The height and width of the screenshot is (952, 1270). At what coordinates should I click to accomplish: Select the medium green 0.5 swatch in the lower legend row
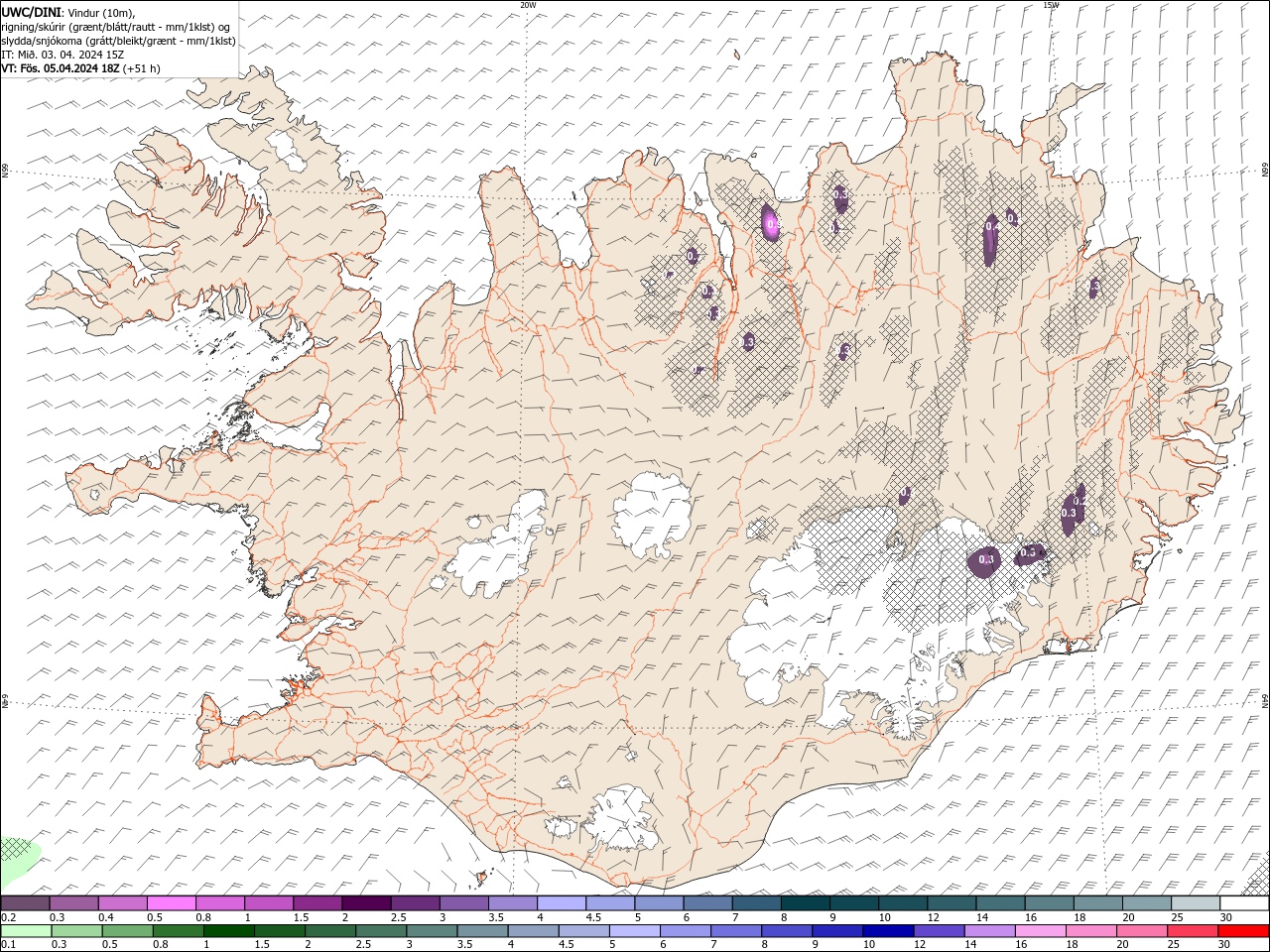pyautogui.click(x=128, y=931)
